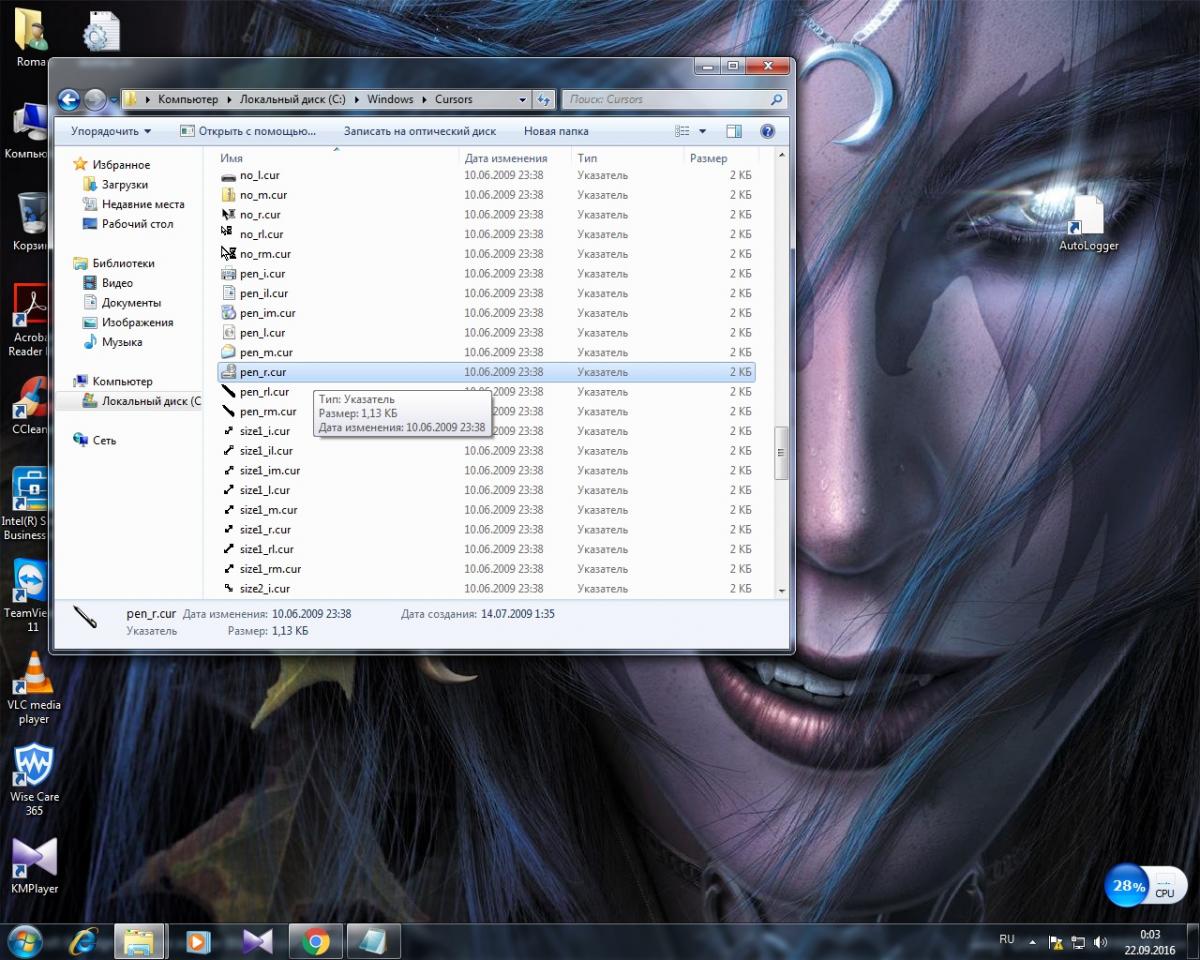The image size is (1200, 960).
Task: Click the Windows segment in the address path
Action: click(x=390, y=100)
